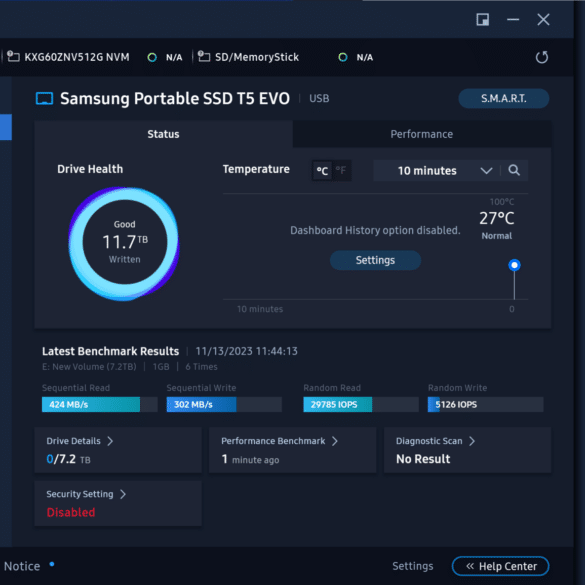This screenshot has height=585, width=585.
Task: Click the temperature graph data point marker
Action: (514, 265)
